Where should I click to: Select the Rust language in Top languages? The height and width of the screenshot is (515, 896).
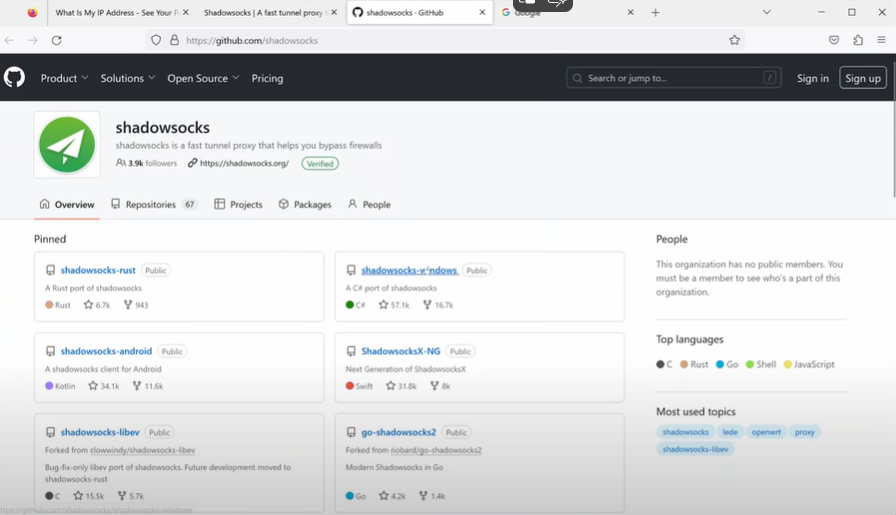[x=694, y=364]
